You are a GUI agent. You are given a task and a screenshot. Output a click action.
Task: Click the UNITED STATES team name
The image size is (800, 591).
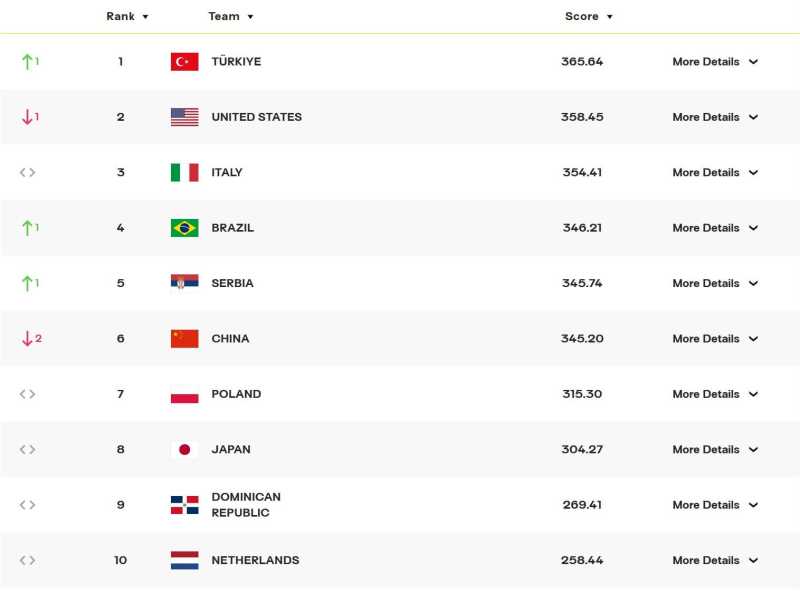[x=256, y=117]
